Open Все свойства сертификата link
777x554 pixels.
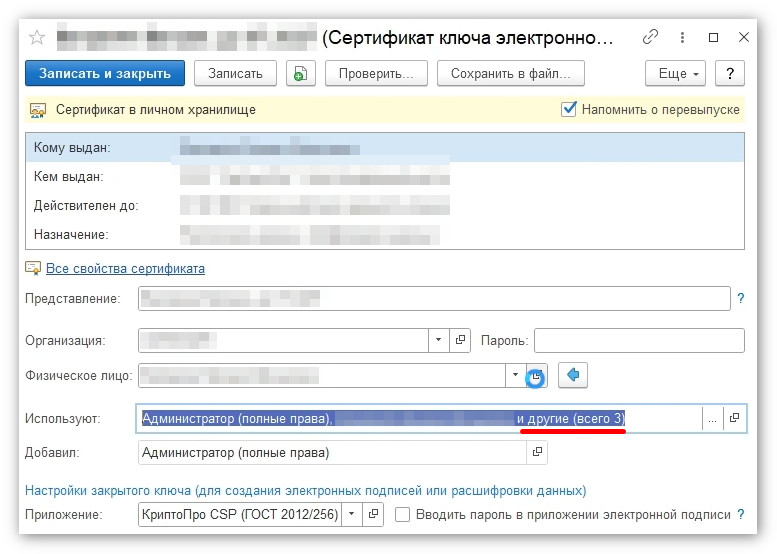click(125, 269)
